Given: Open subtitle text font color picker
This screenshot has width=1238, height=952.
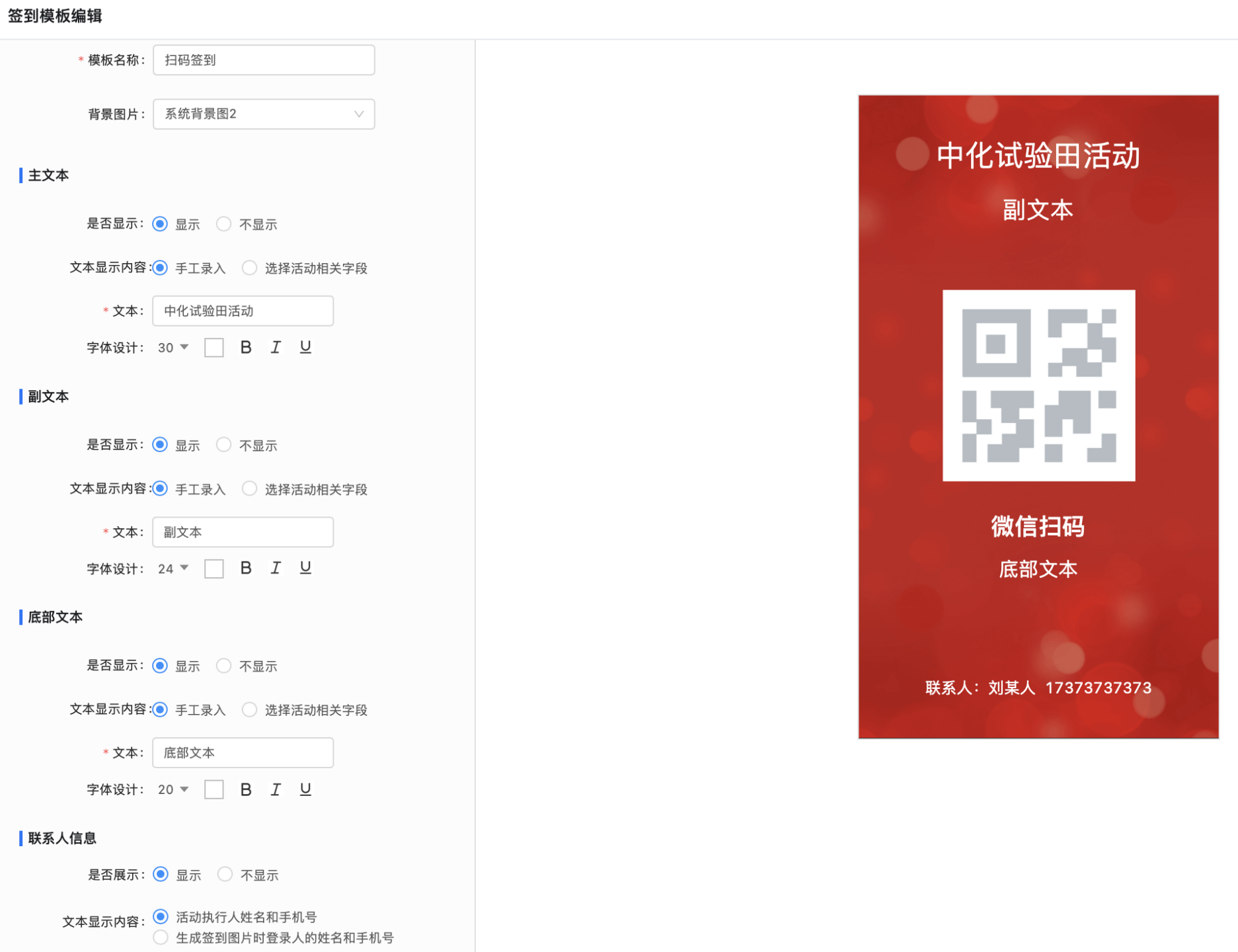Looking at the screenshot, I should coord(213,569).
